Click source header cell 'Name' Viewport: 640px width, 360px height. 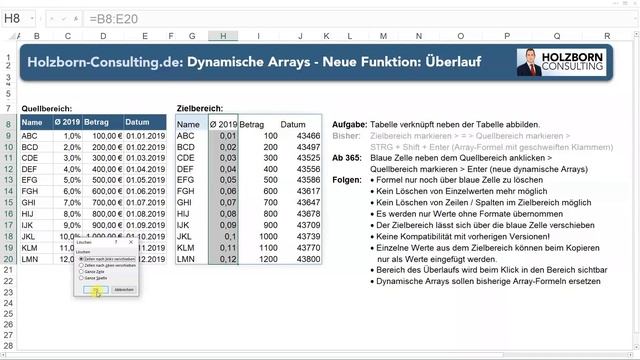pyautogui.click(x=37, y=122)
